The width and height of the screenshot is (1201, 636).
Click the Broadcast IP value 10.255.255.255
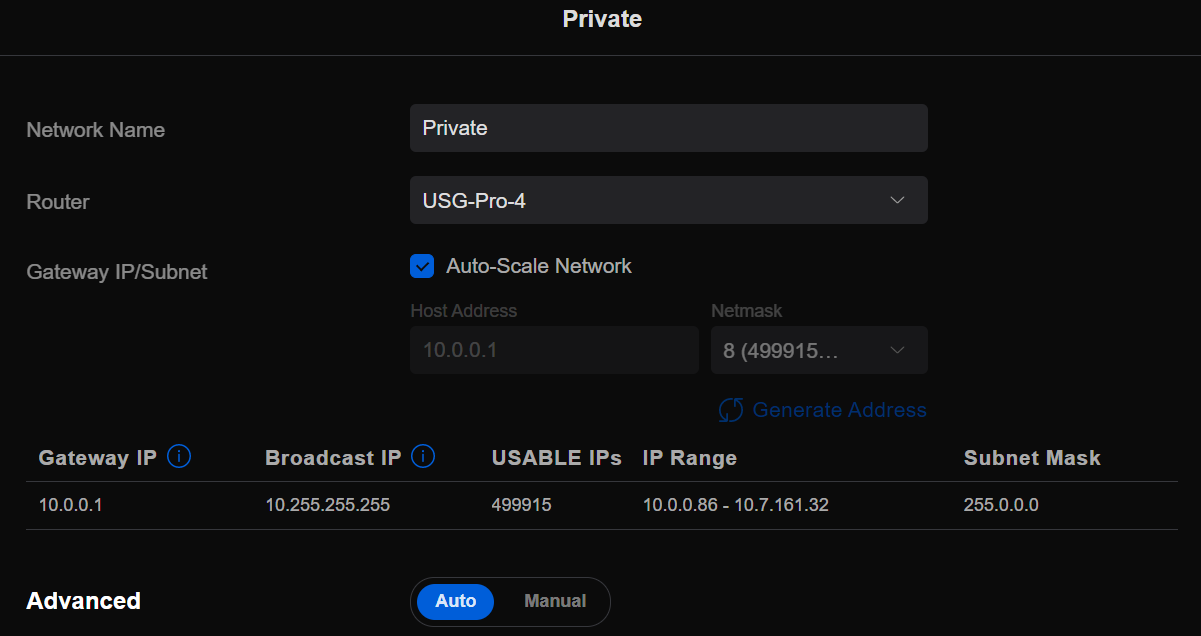click(x=327, y=505)
